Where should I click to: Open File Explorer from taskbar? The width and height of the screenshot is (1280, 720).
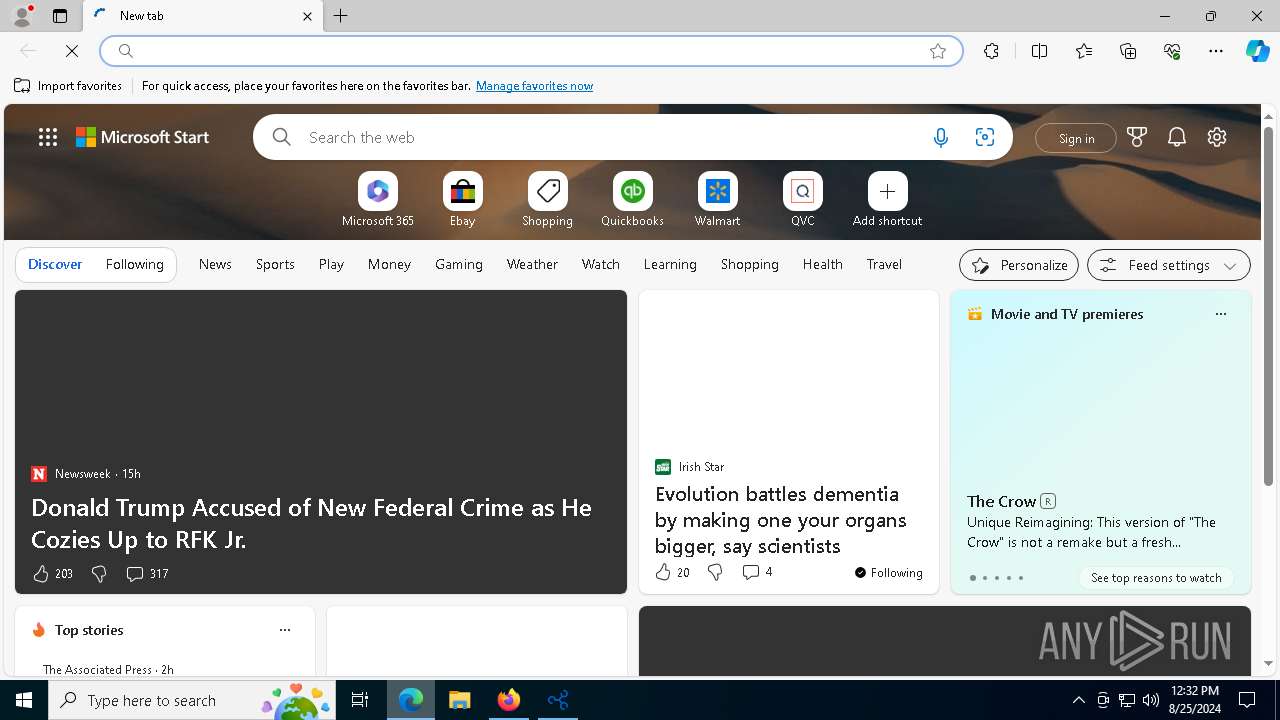tap(459, 700)
